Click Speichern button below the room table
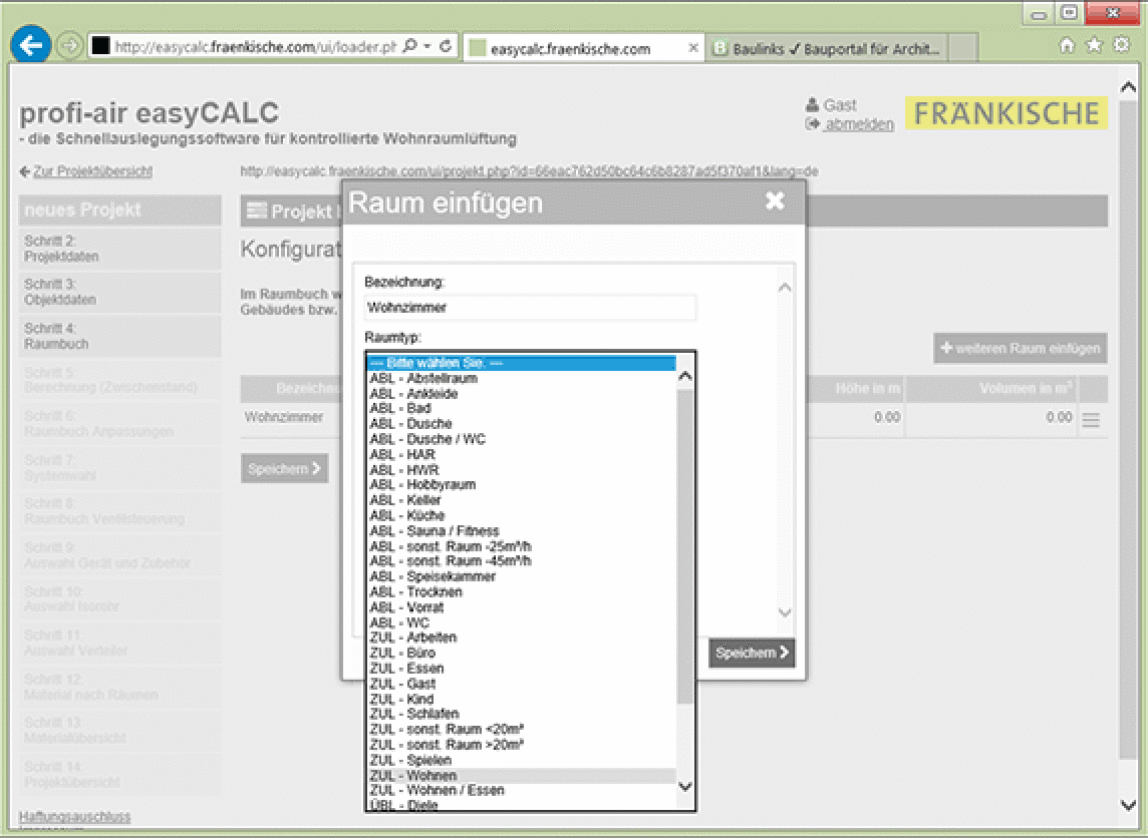 click(284, 468)
